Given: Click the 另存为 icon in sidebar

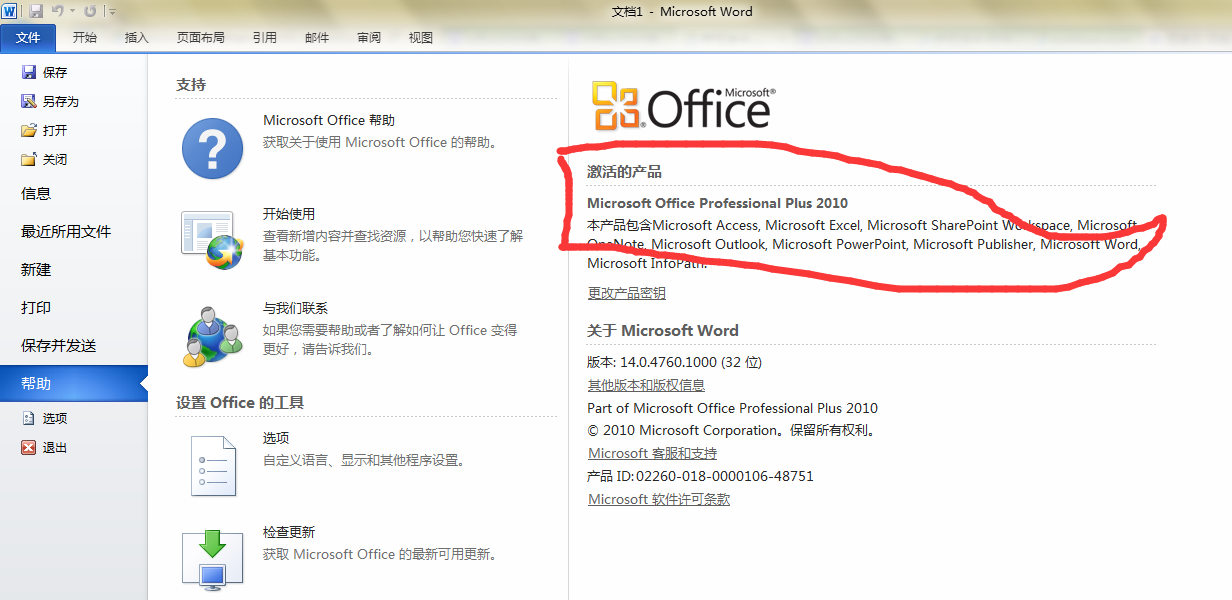Looking at the screenshot, I should [29, 101].
